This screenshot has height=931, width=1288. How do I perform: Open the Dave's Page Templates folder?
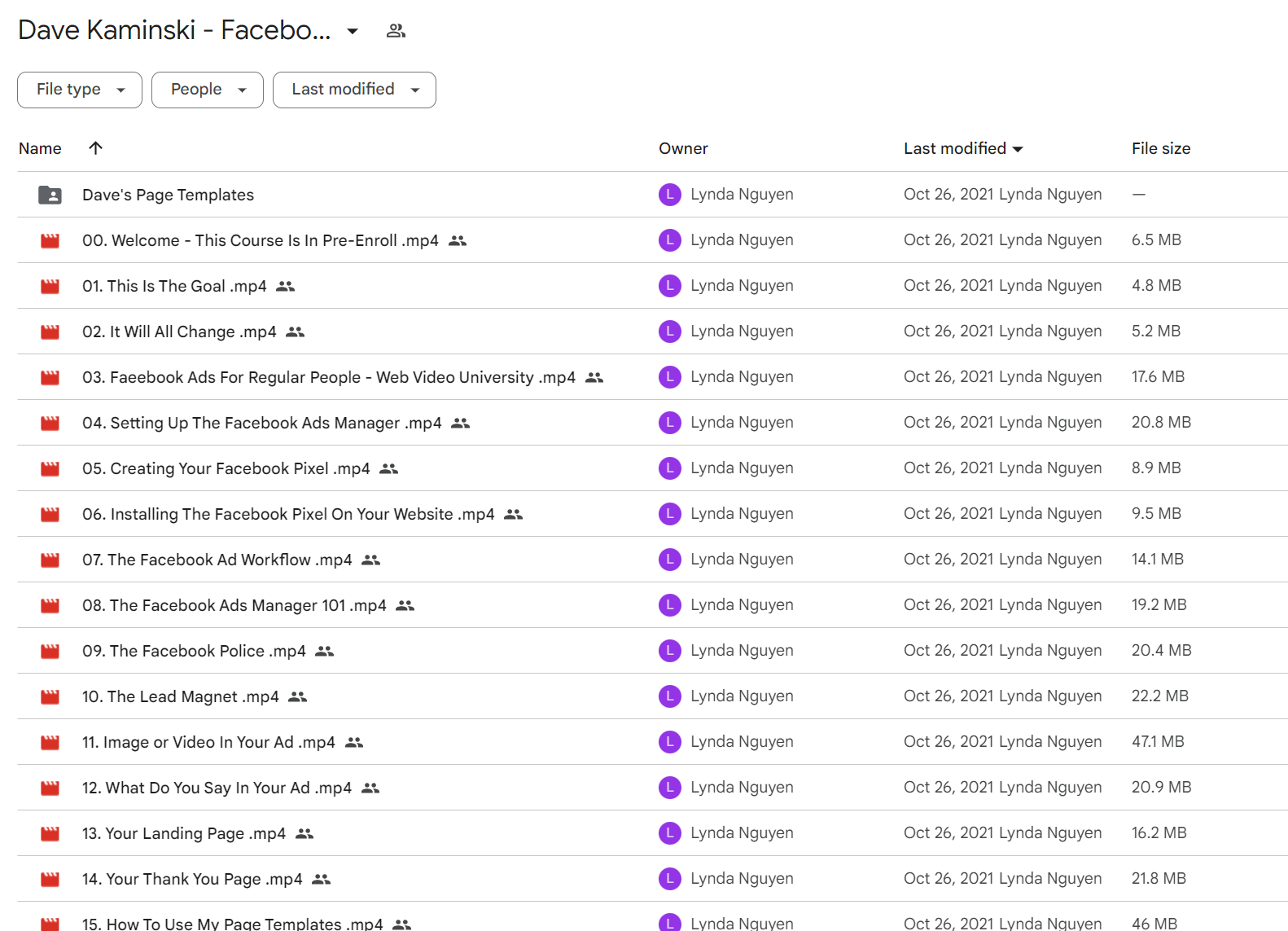pyautogui.click(x=168, y=195)
